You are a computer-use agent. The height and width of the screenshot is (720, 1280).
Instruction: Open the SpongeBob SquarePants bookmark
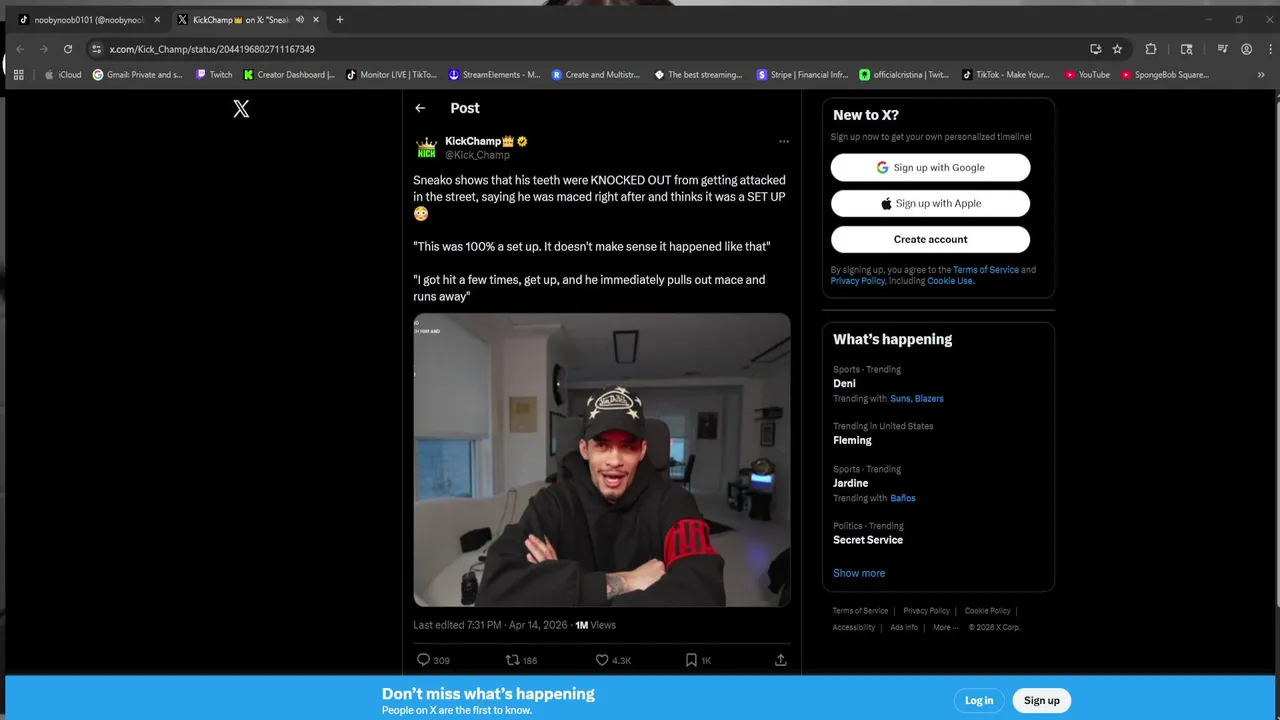click(1166, 75)
